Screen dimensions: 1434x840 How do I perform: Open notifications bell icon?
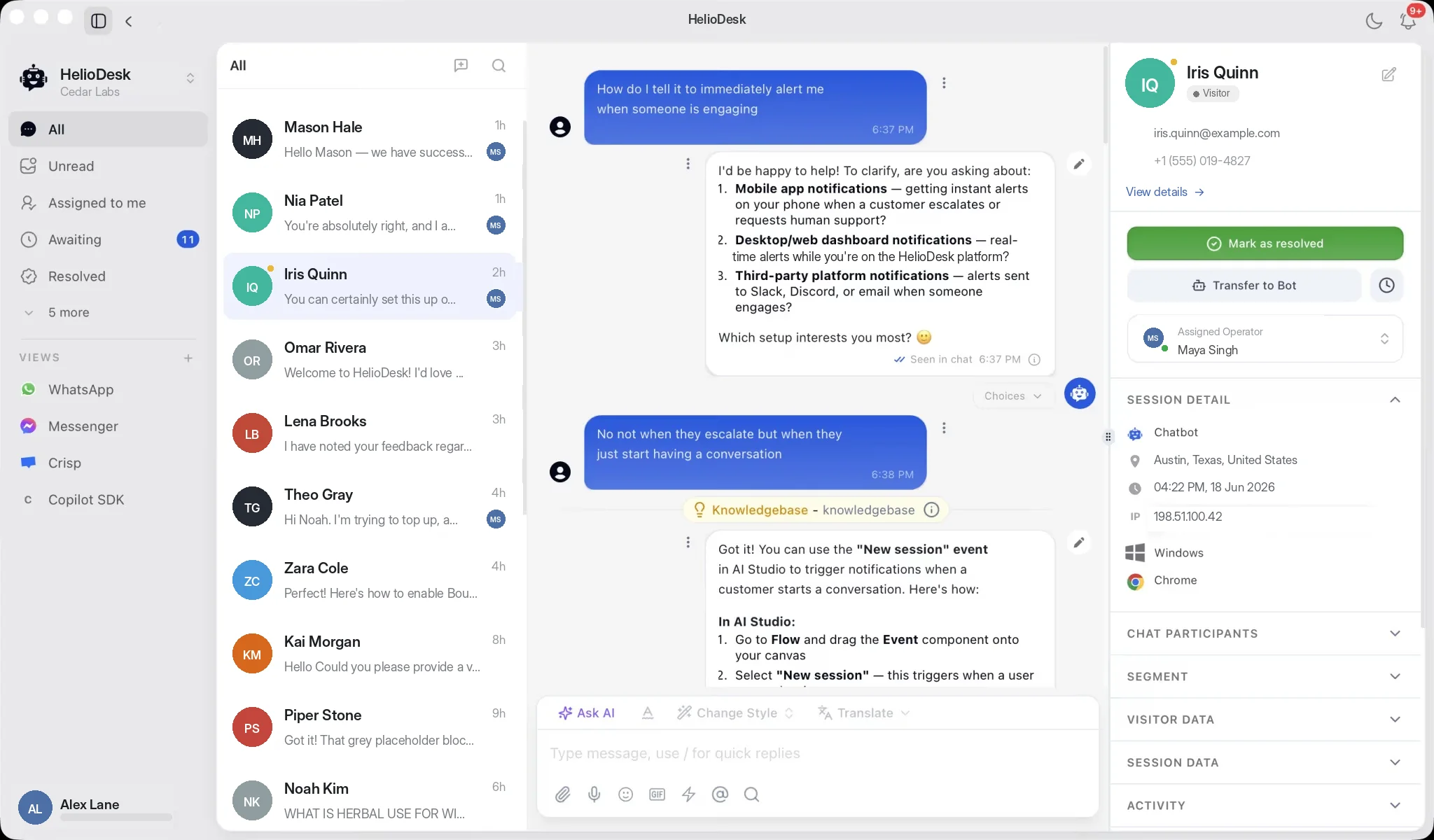1407,20
